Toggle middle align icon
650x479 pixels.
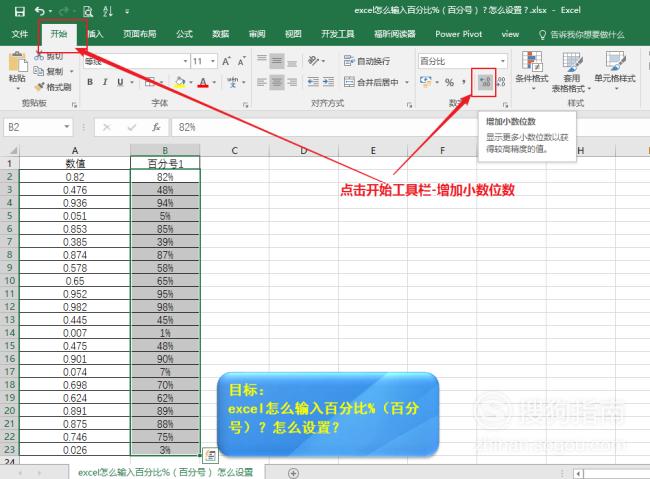pos(277,61)
